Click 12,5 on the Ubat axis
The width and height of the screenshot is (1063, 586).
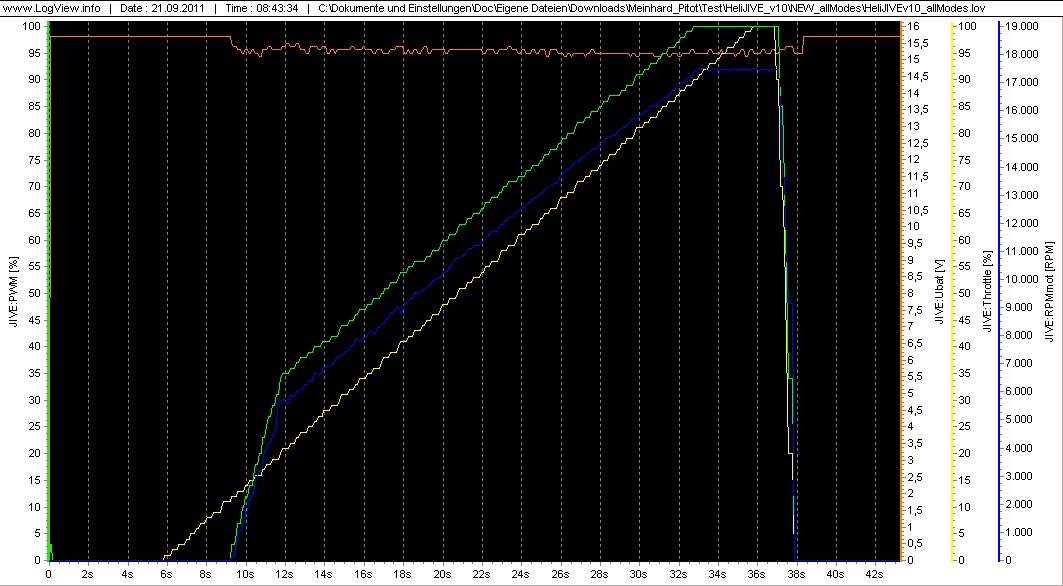tap(917, 142)
